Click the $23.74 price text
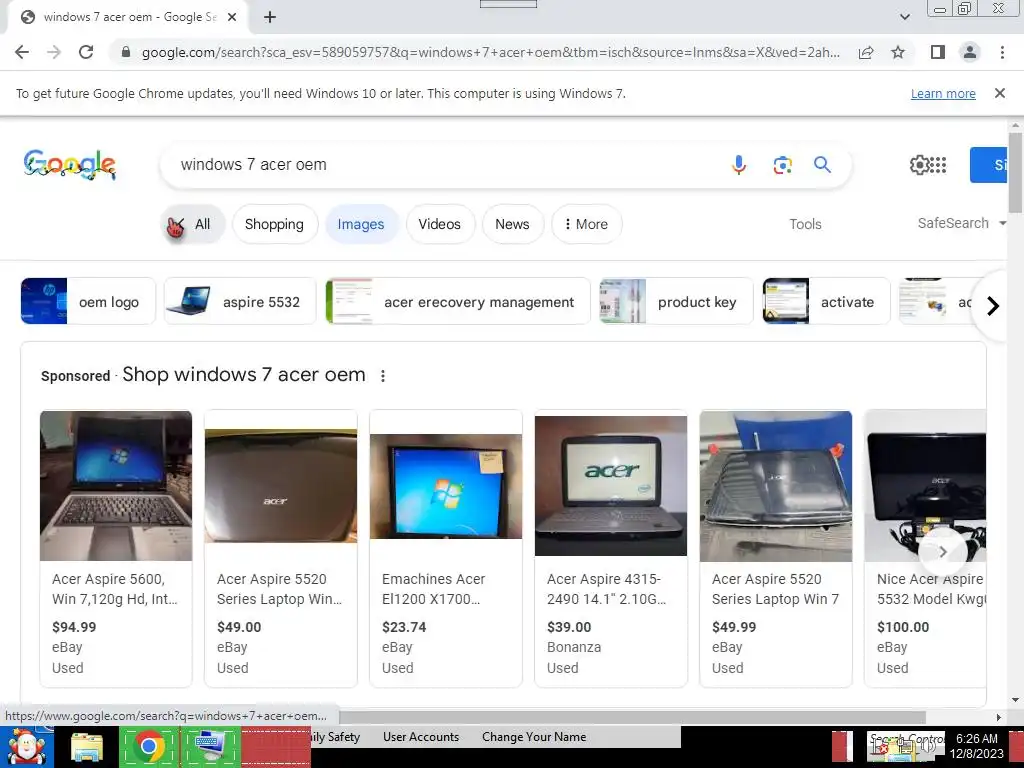The height and width of the screenshot is (768, 1024). pyautogui.click(x=404, y=627)
